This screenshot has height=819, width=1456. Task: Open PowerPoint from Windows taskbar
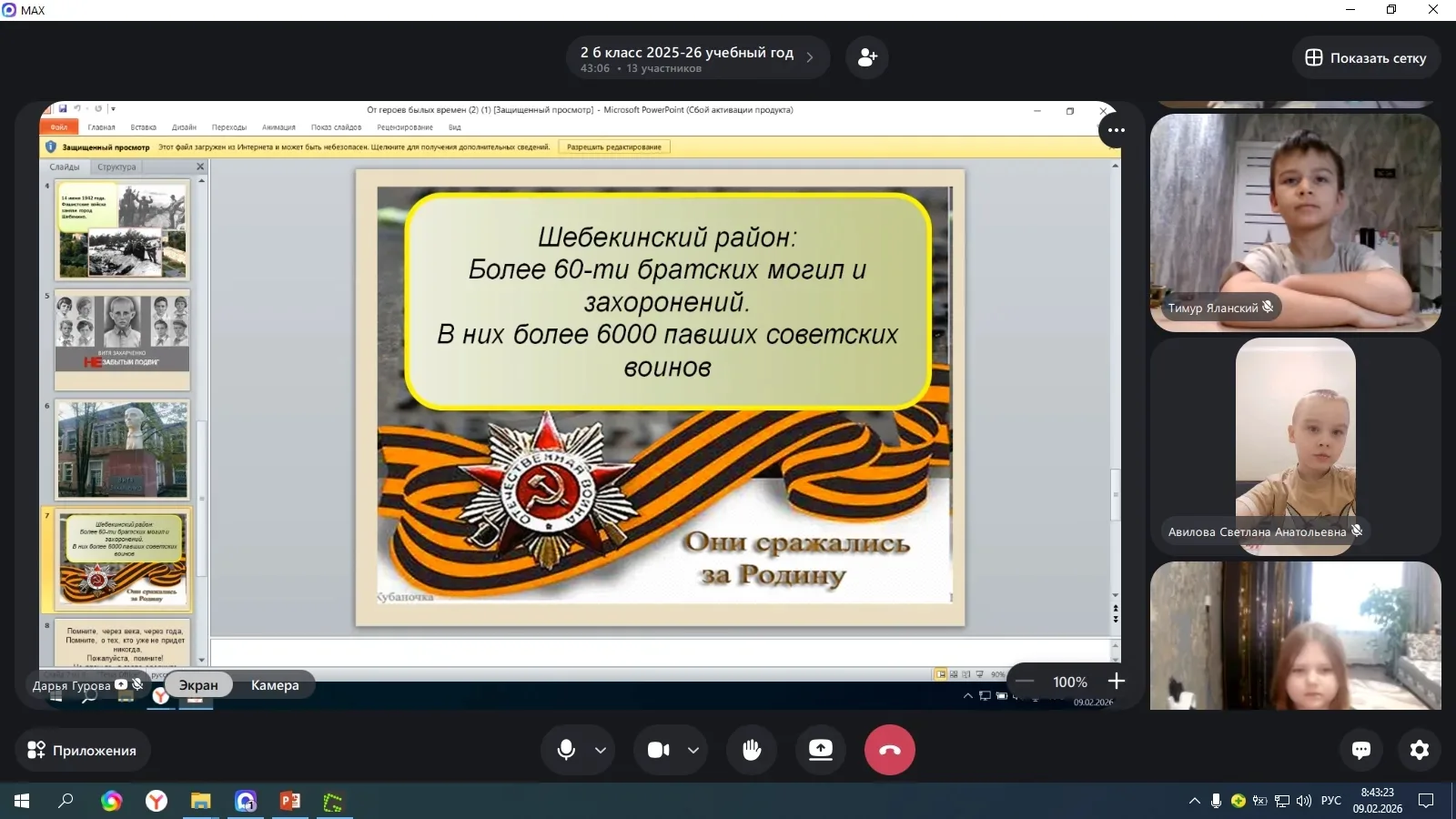coord(289,801)
